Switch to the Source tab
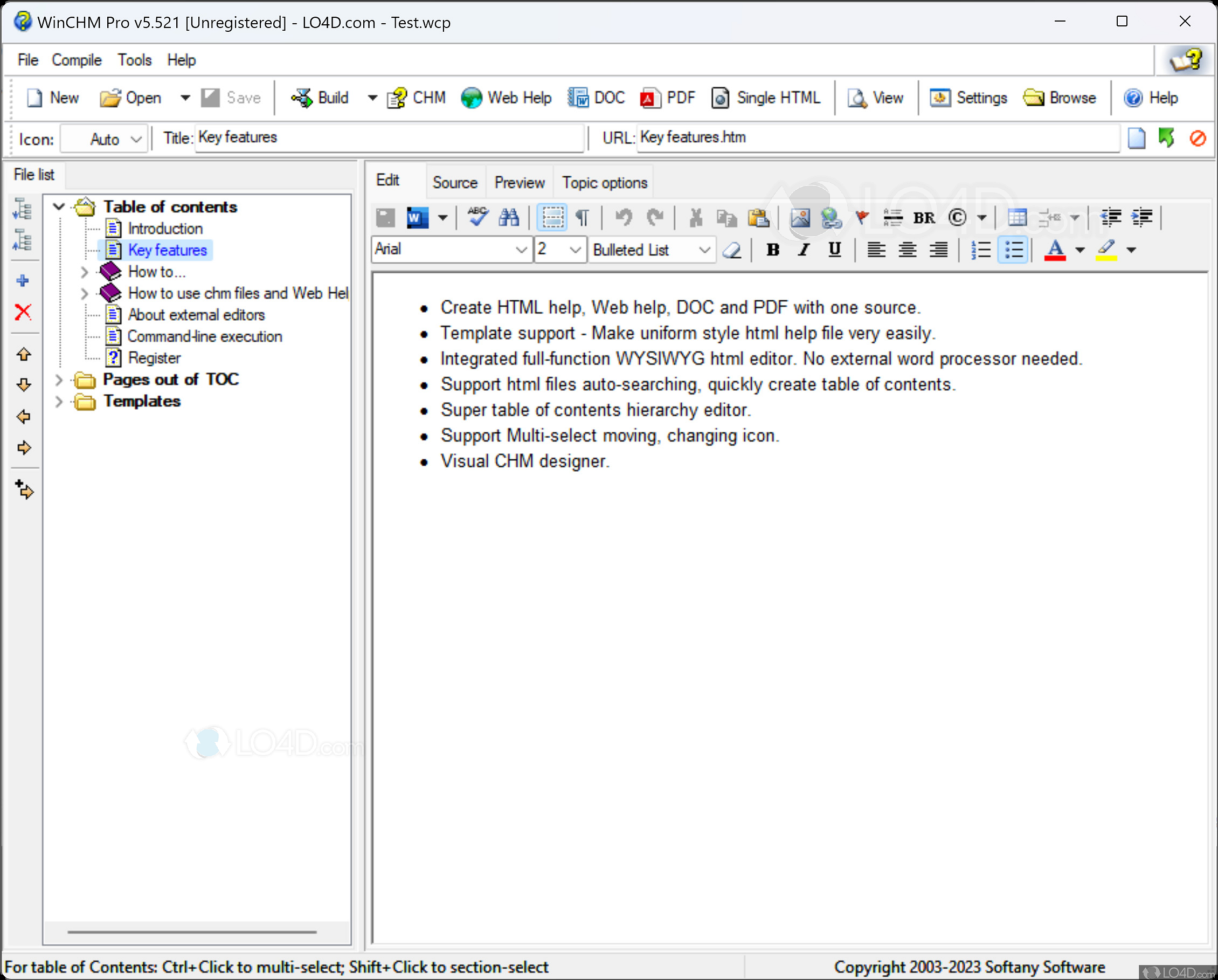Image resolution: width=1218 pixels, height=980 pixels. click(454, 183)
